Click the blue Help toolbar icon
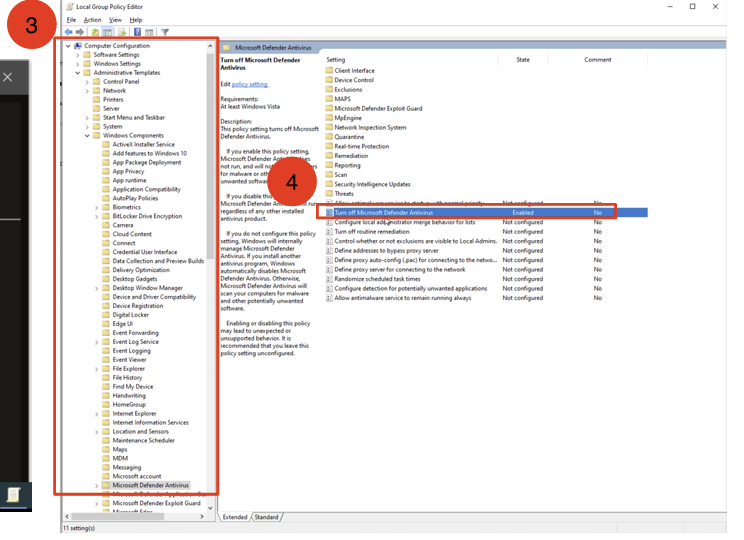Image resolution: width=744 pixels, height=540 pixels. click(137, 32)
